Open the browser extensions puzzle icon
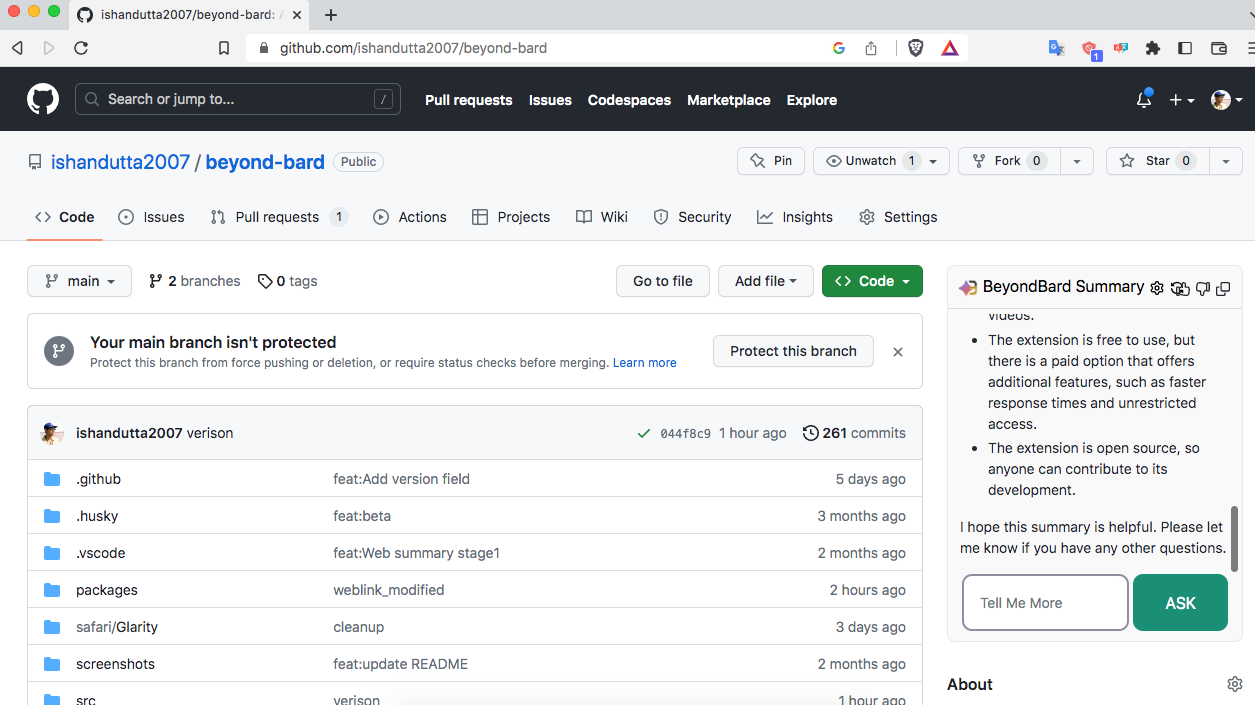The image size is (1255, 705). point(1153,48)
